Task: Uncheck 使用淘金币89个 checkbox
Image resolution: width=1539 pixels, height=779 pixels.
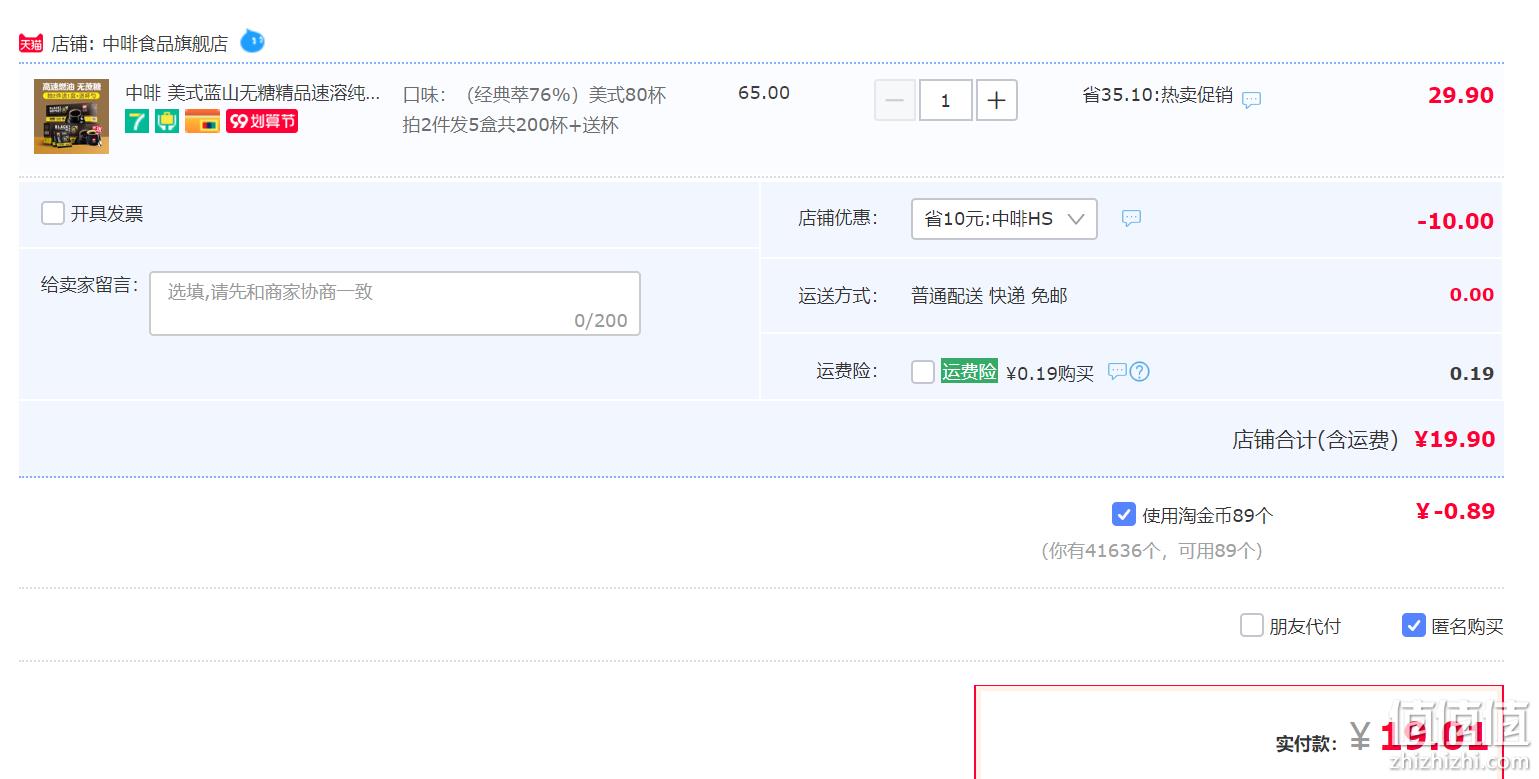Action: (x=1123, y=514)
